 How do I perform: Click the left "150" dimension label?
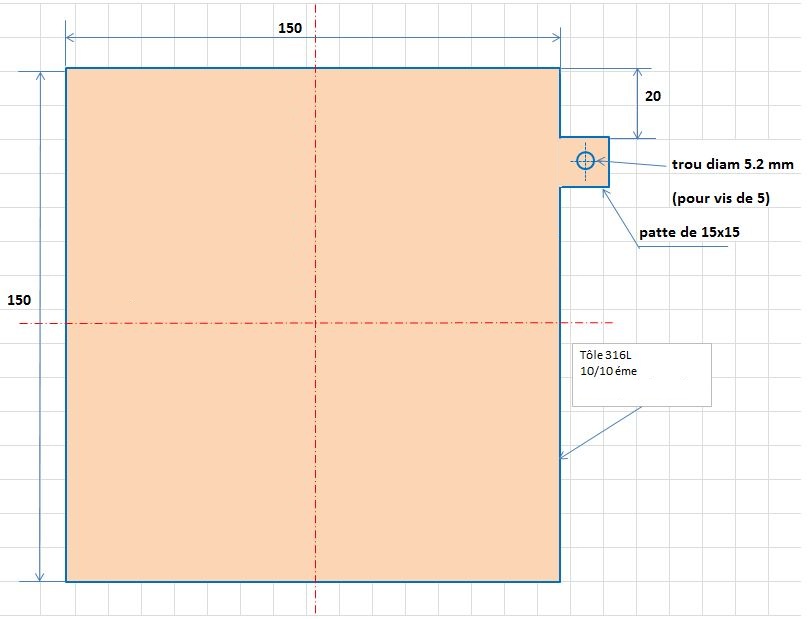19,300
